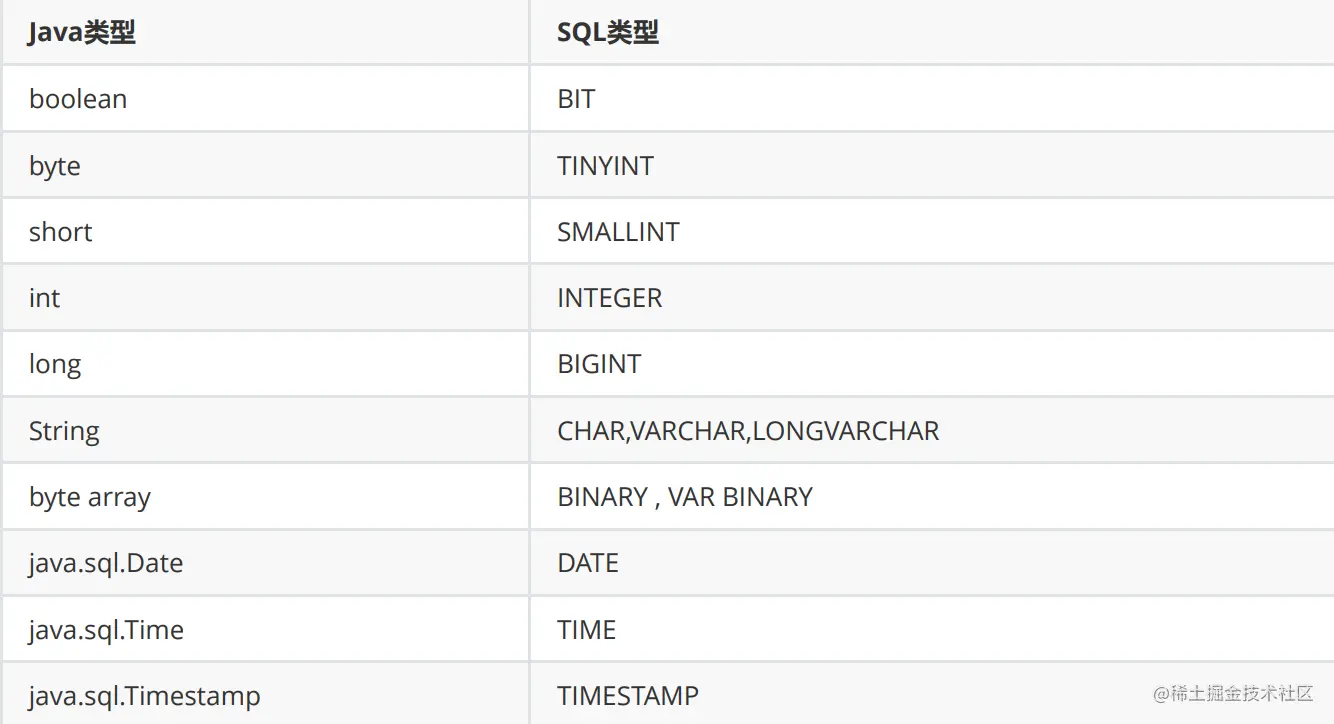Click the String type cell
This screenshot has height=724, width=1334.
64,431
